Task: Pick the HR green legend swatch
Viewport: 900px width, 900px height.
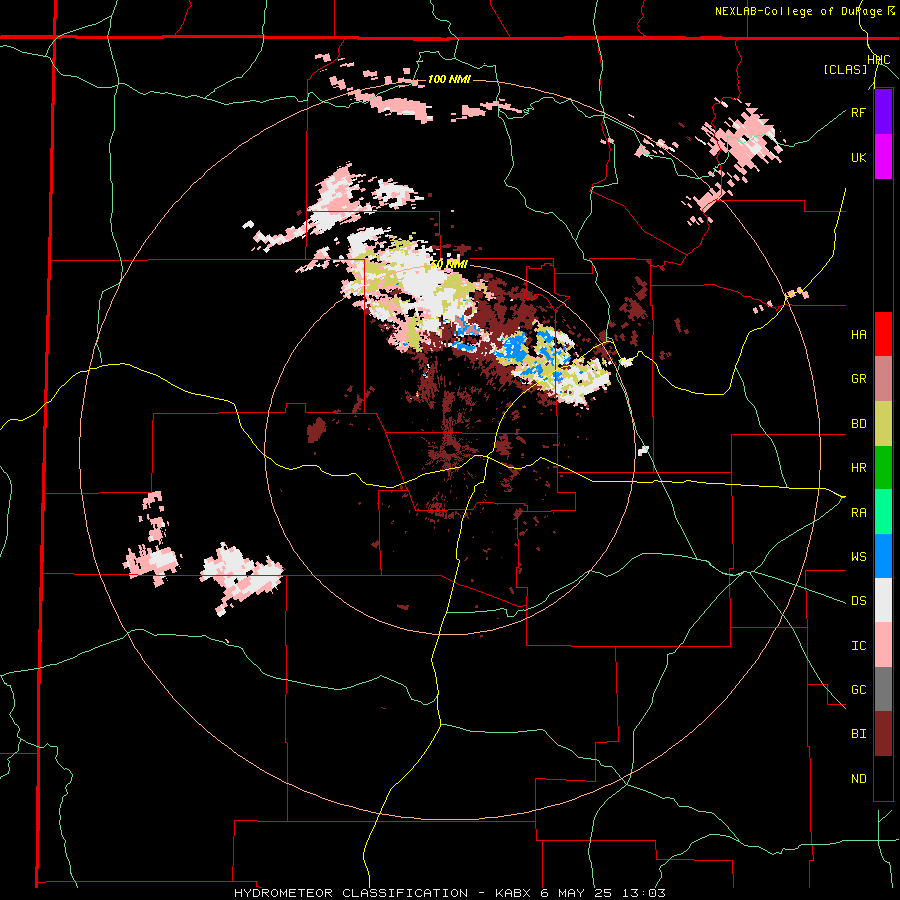Action: point(883,468)
